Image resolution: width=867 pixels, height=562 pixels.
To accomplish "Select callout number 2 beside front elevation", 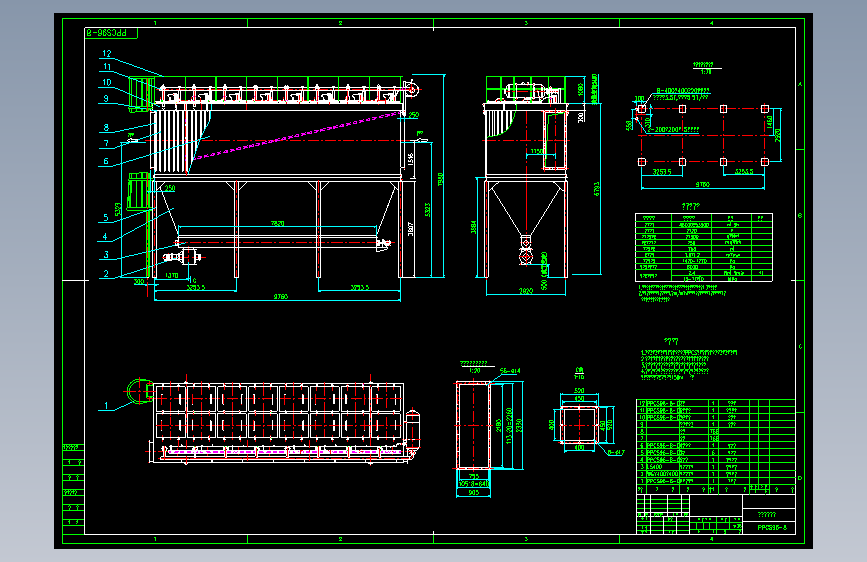I will pos(106,273).
